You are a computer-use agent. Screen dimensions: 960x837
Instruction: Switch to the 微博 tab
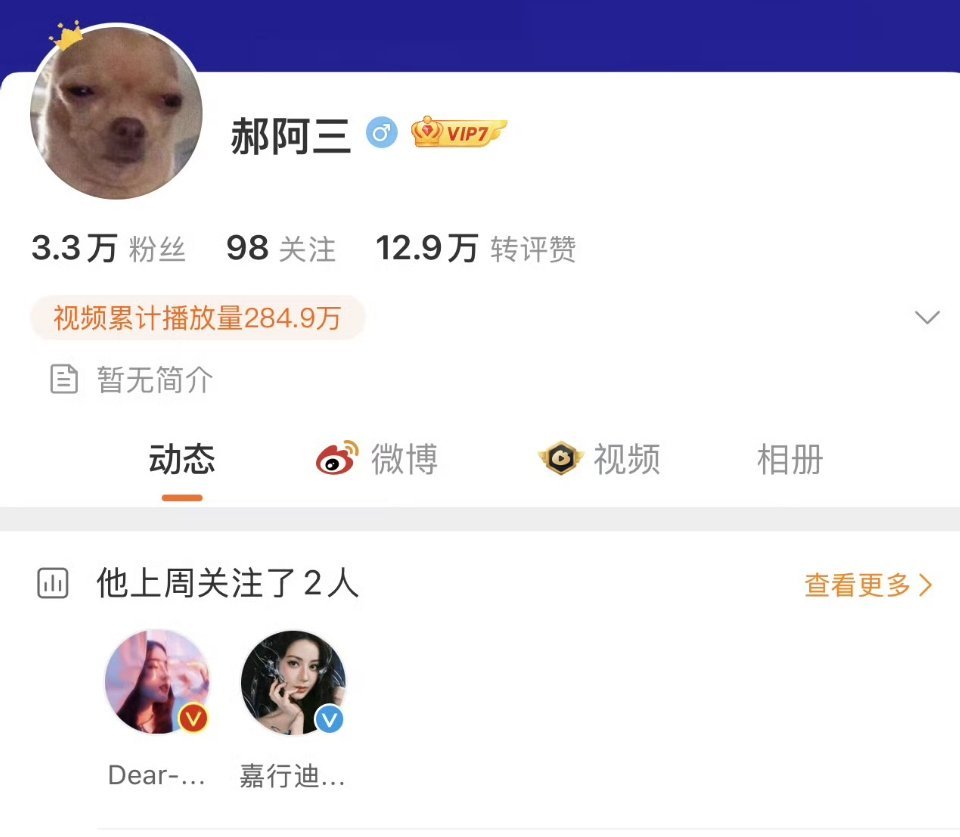click(x=377, y=459)
